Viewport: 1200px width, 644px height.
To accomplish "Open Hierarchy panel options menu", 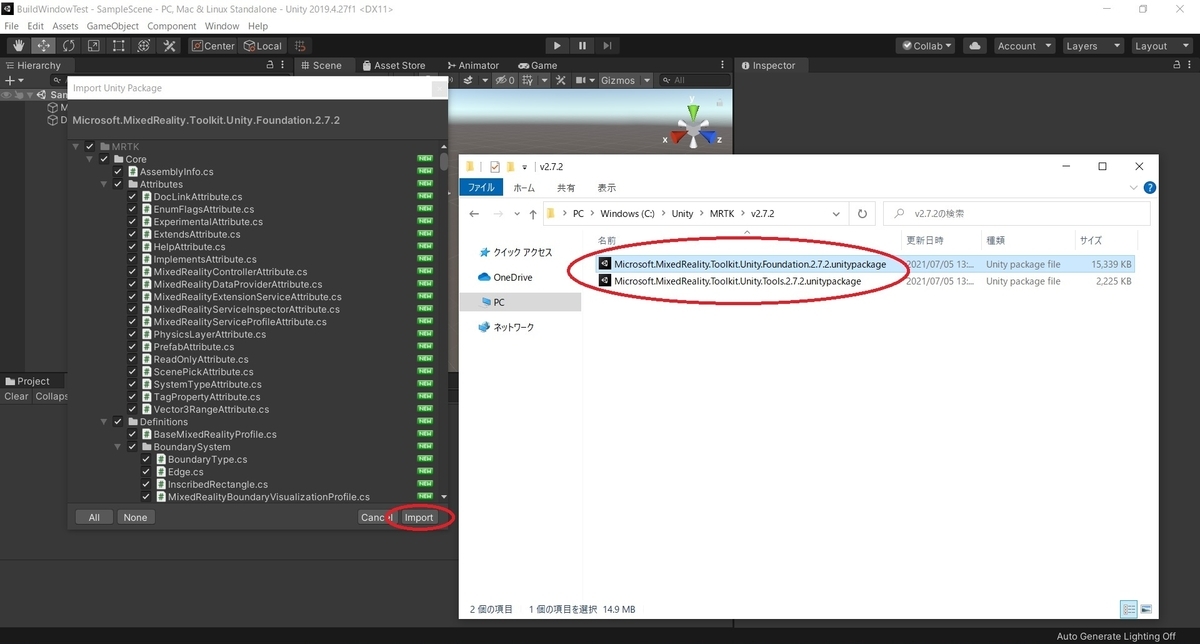I will (x=285, y=65).
